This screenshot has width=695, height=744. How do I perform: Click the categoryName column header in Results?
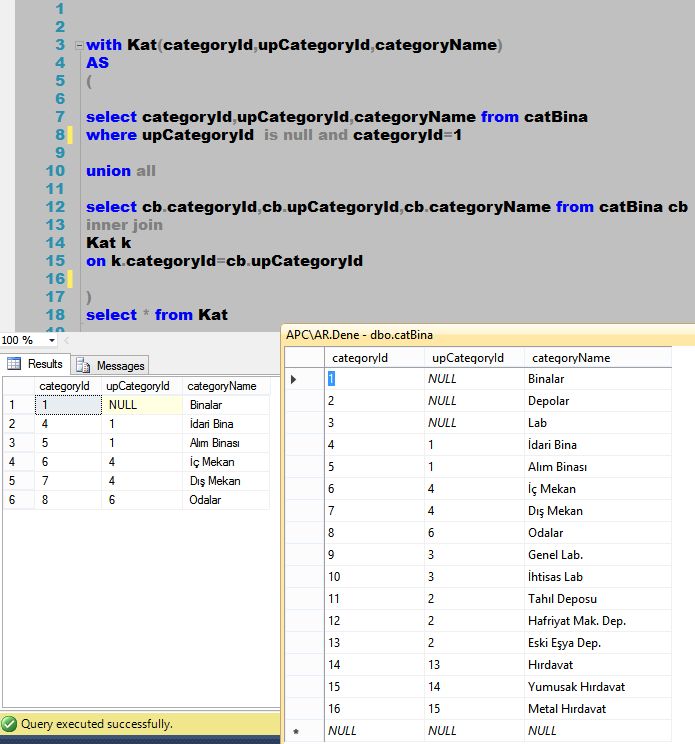[x=226, y=386]
